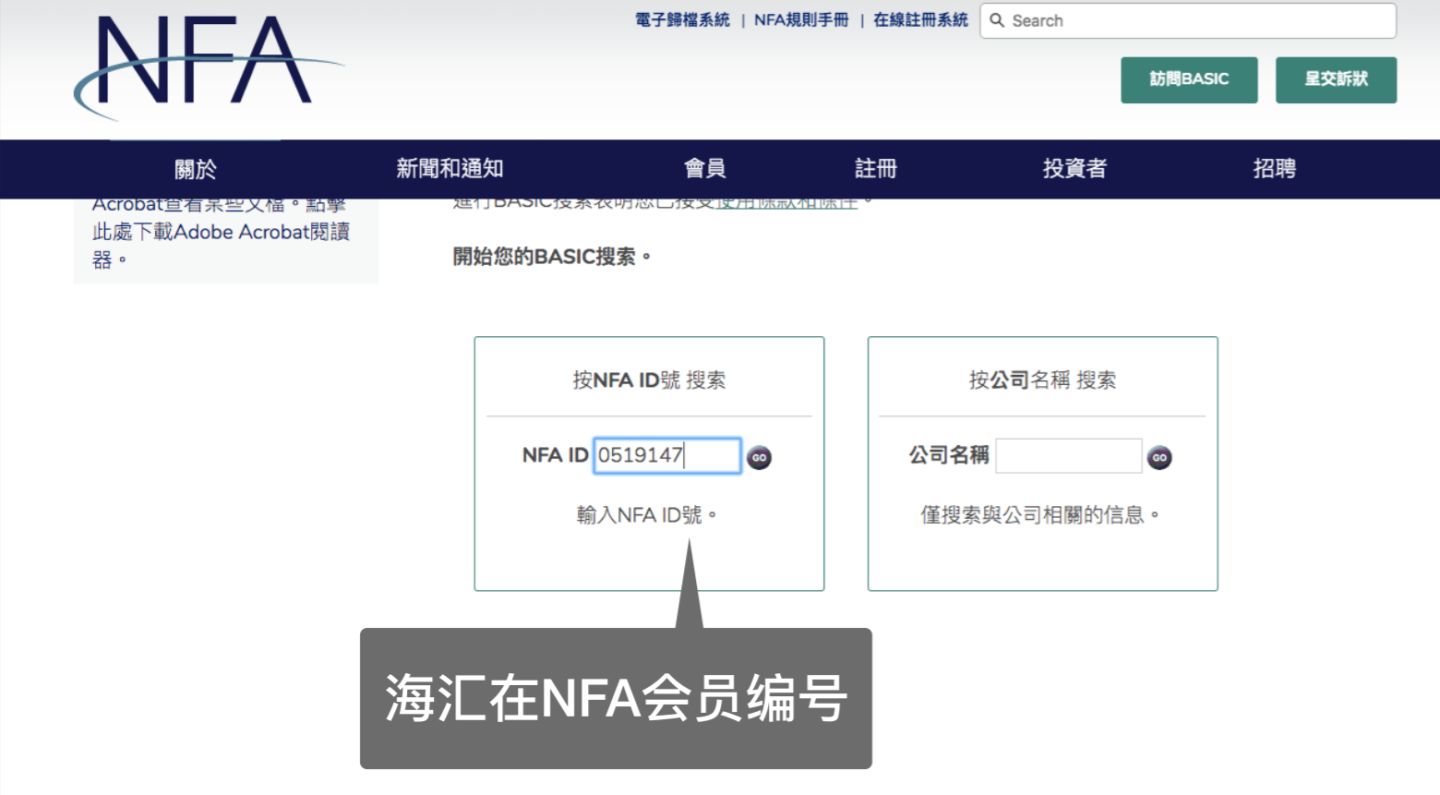Click the NFA logo
This screenshot has width=1440, height=795.
coord(208,66)
